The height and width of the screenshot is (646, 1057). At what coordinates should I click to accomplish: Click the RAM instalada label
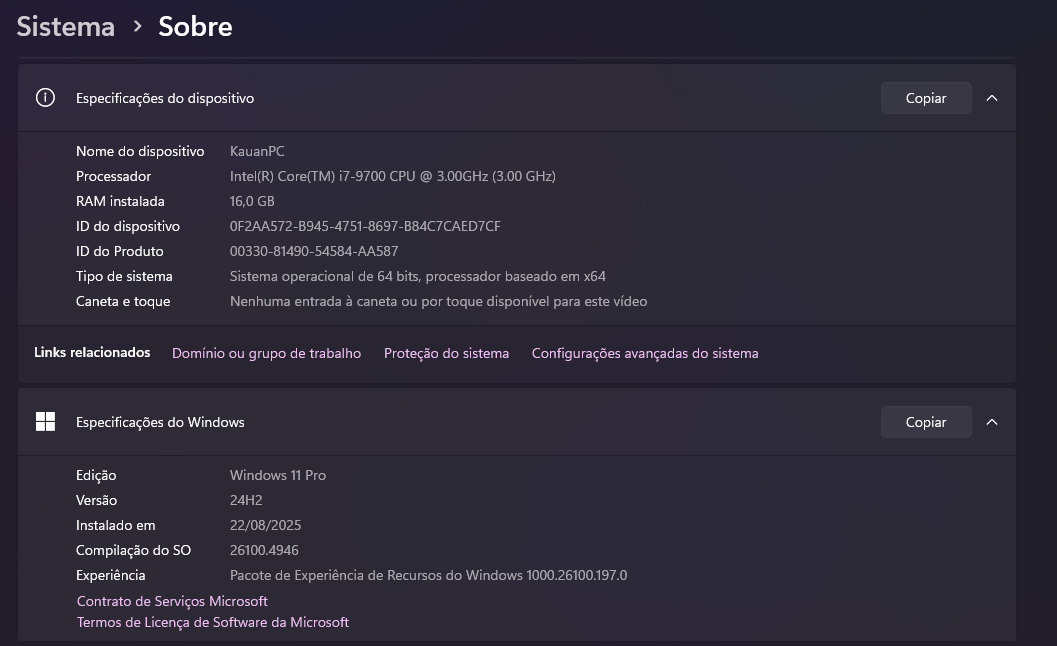[120, 201]
